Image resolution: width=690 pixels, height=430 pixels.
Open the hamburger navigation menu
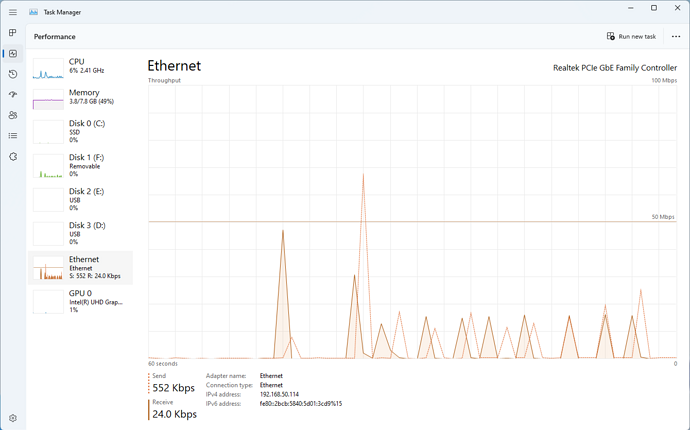click(x=13, y=11)
